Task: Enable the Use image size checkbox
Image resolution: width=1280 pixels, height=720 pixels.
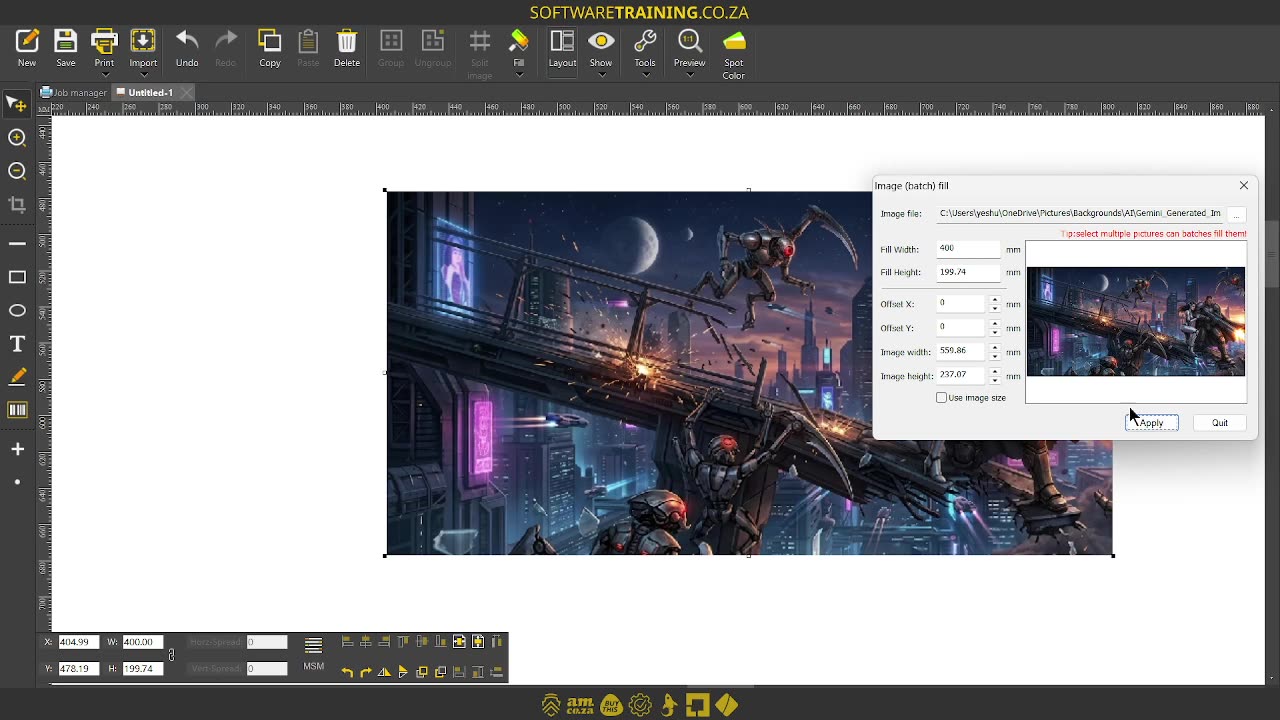Action: (941, 398)
